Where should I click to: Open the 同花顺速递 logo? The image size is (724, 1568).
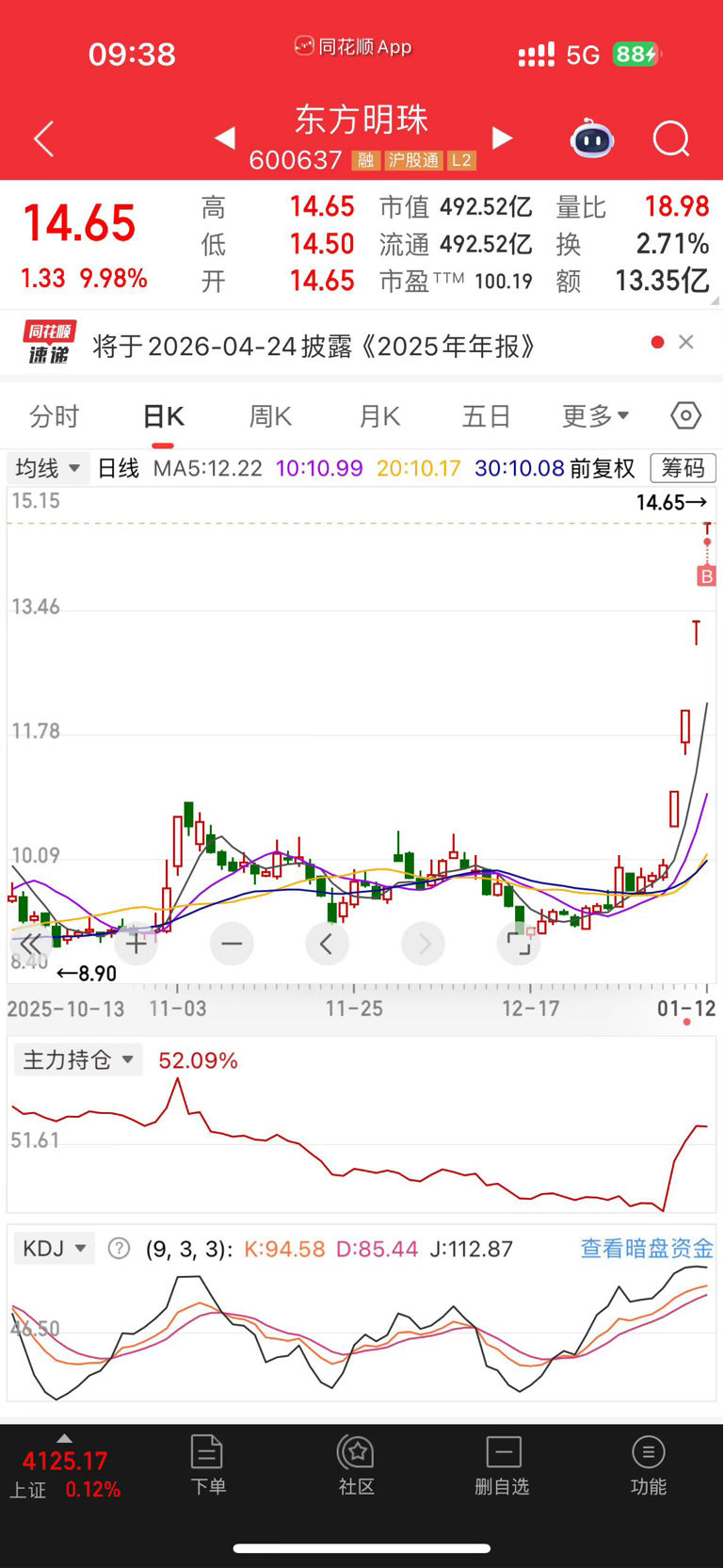point(49,343)
